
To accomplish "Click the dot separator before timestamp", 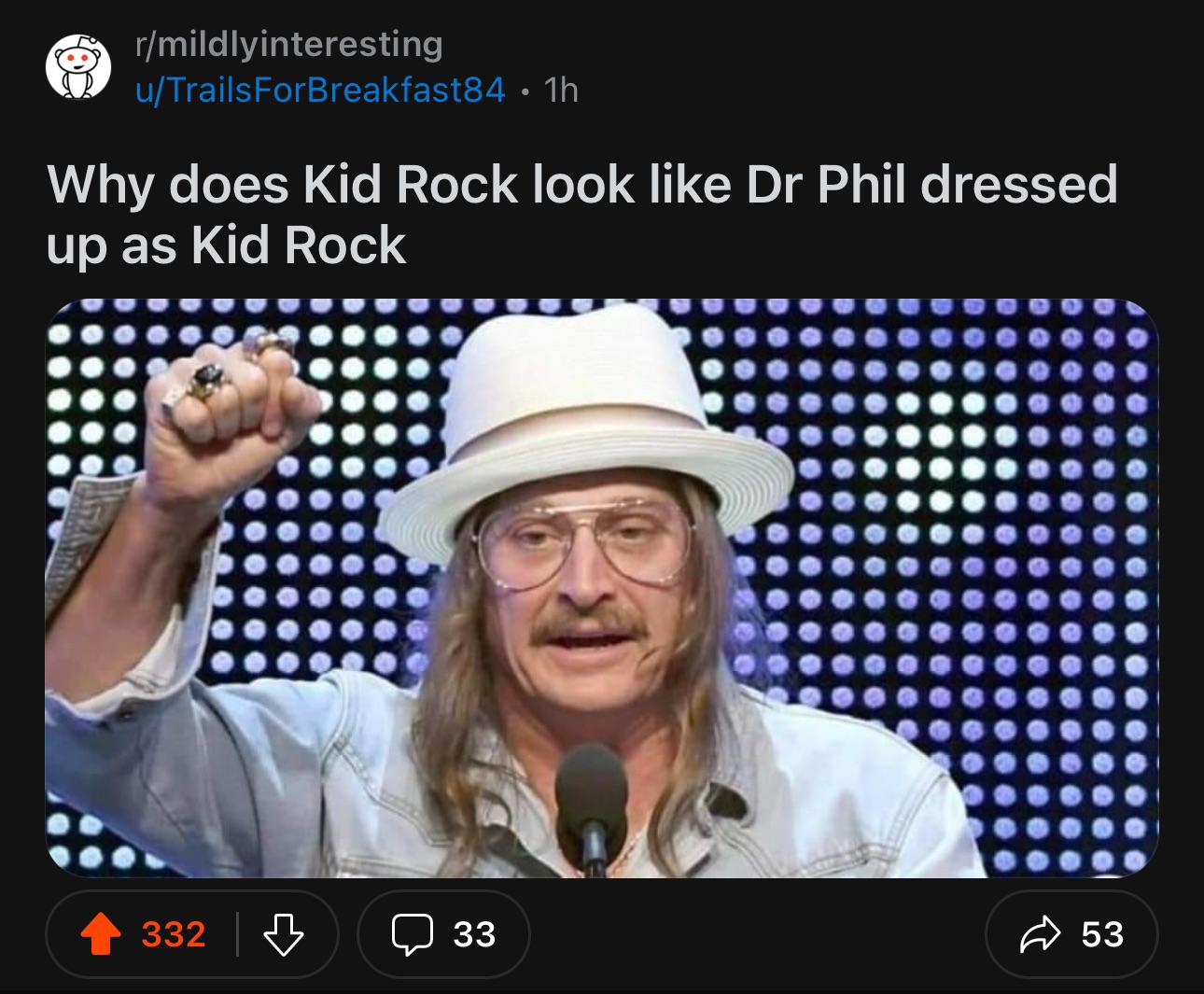I will pyautogui.click(x=525, y=91).
